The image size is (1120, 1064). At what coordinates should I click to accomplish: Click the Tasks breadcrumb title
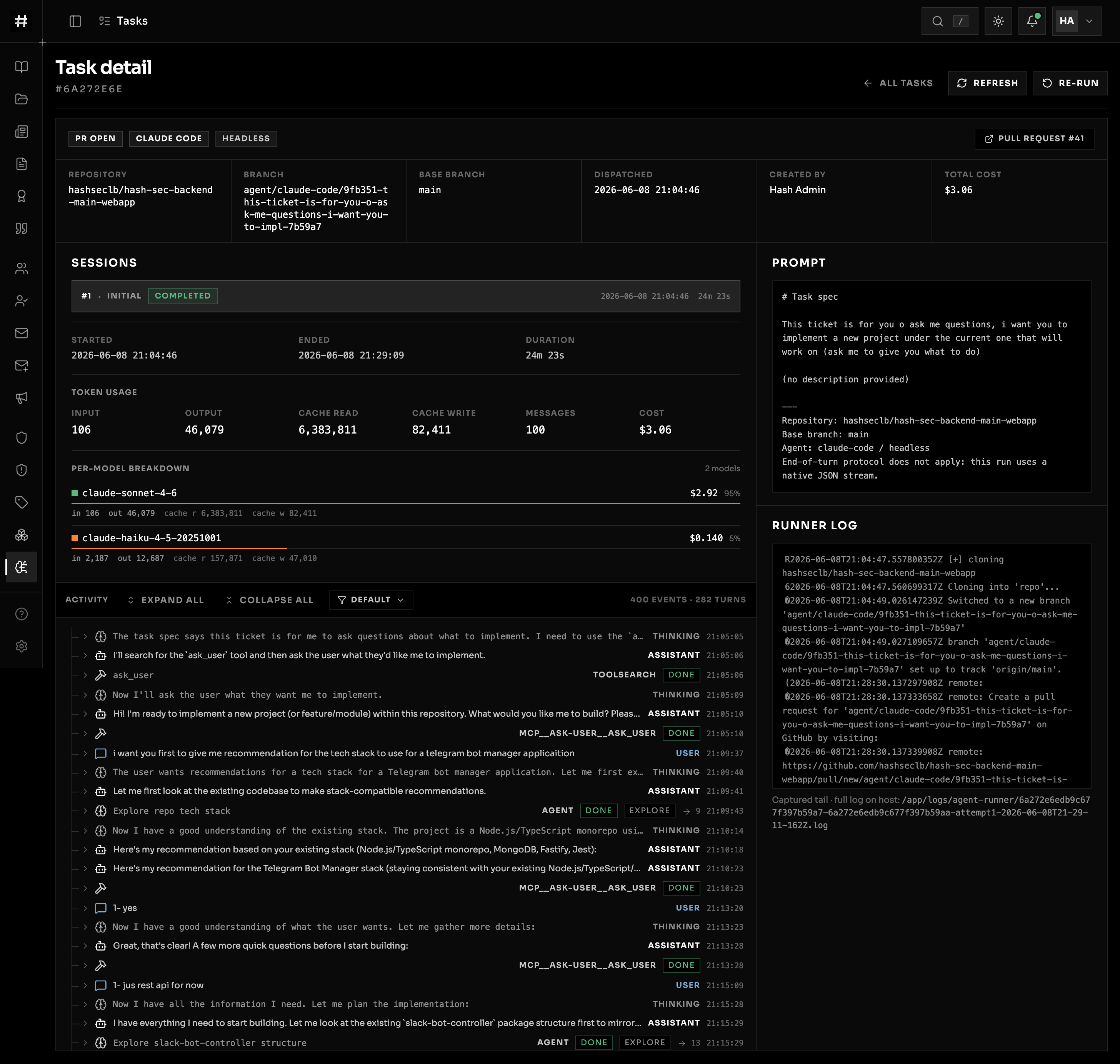(132, 21)
